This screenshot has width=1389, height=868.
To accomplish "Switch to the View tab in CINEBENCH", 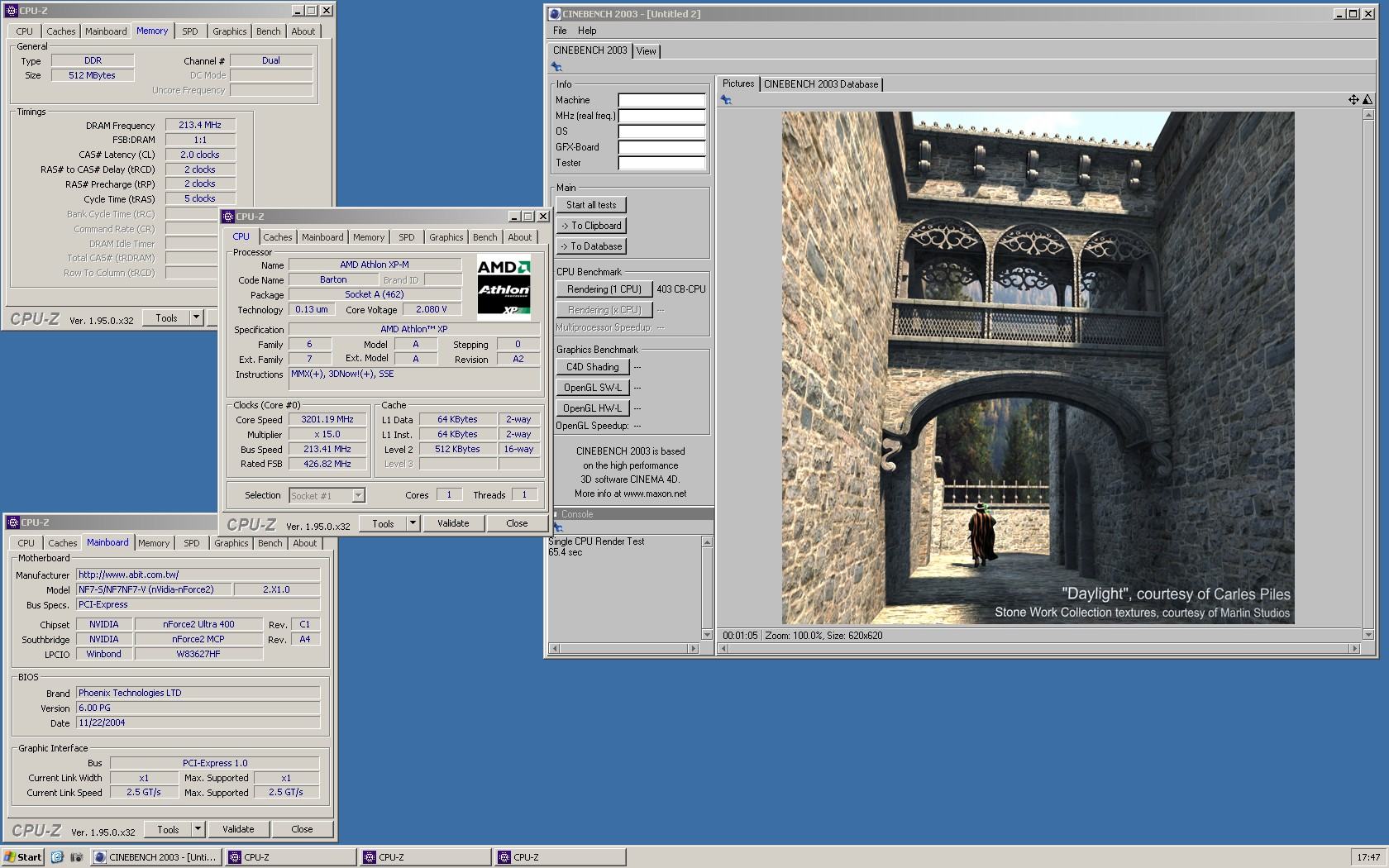I will click(646, 51).
